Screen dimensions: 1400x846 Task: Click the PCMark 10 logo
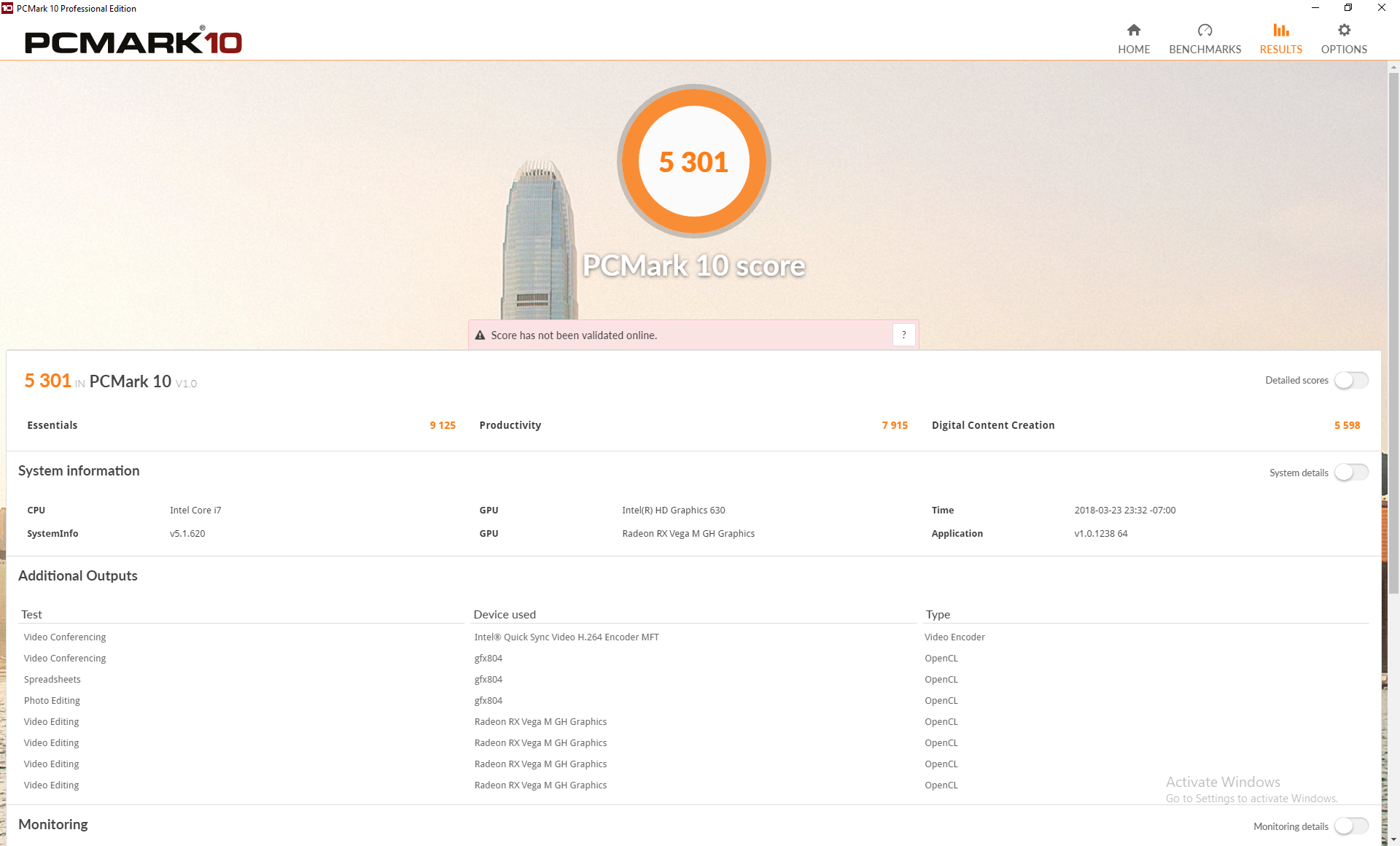tap(133, 42)
